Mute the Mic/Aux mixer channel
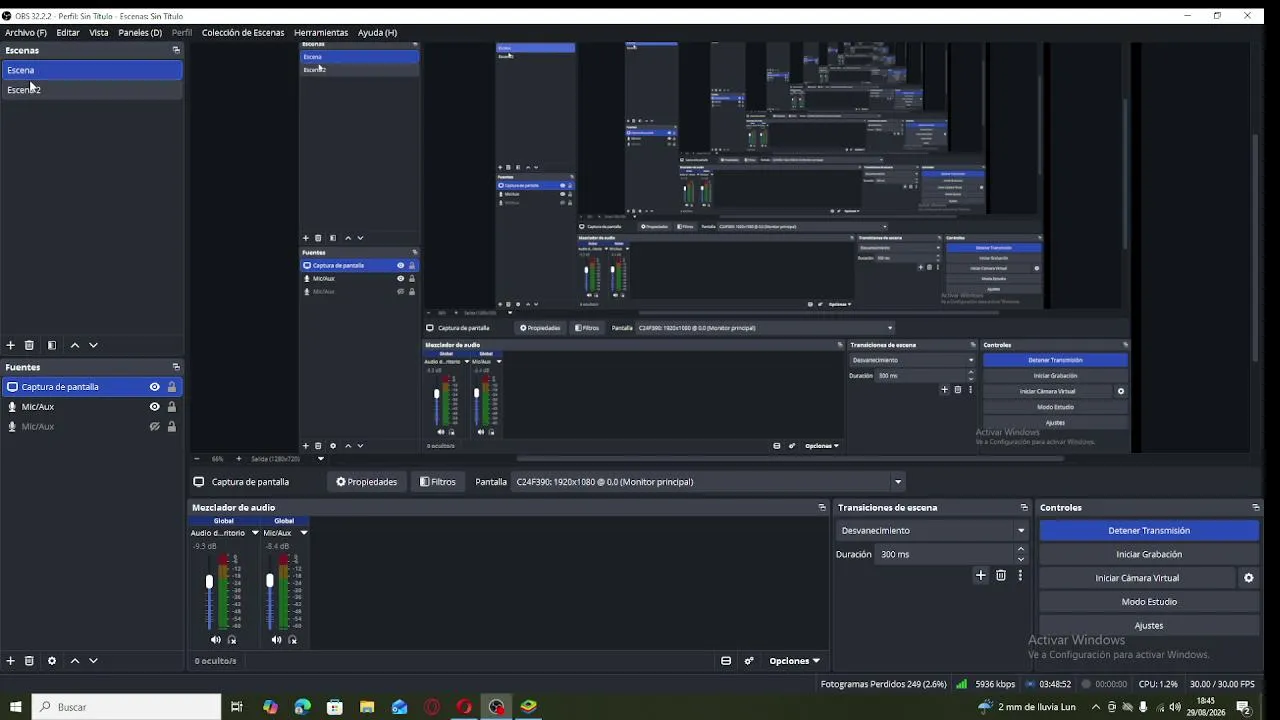This screenshot has width=1280, height=720. (277, 640)
